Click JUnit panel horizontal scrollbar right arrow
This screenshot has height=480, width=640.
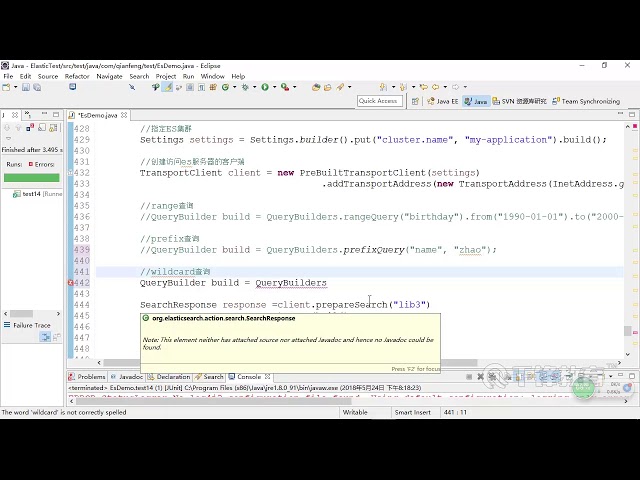[58, 313]
